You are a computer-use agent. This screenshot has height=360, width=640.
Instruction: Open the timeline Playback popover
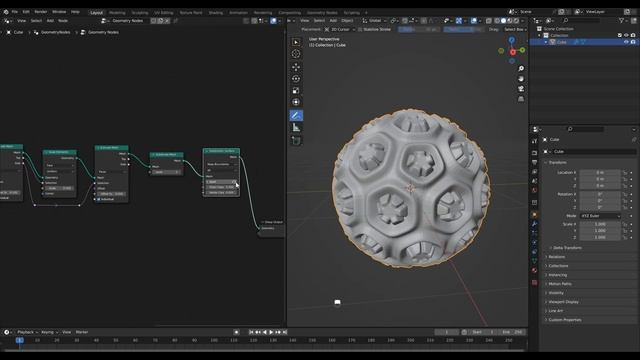pos(28,332)
